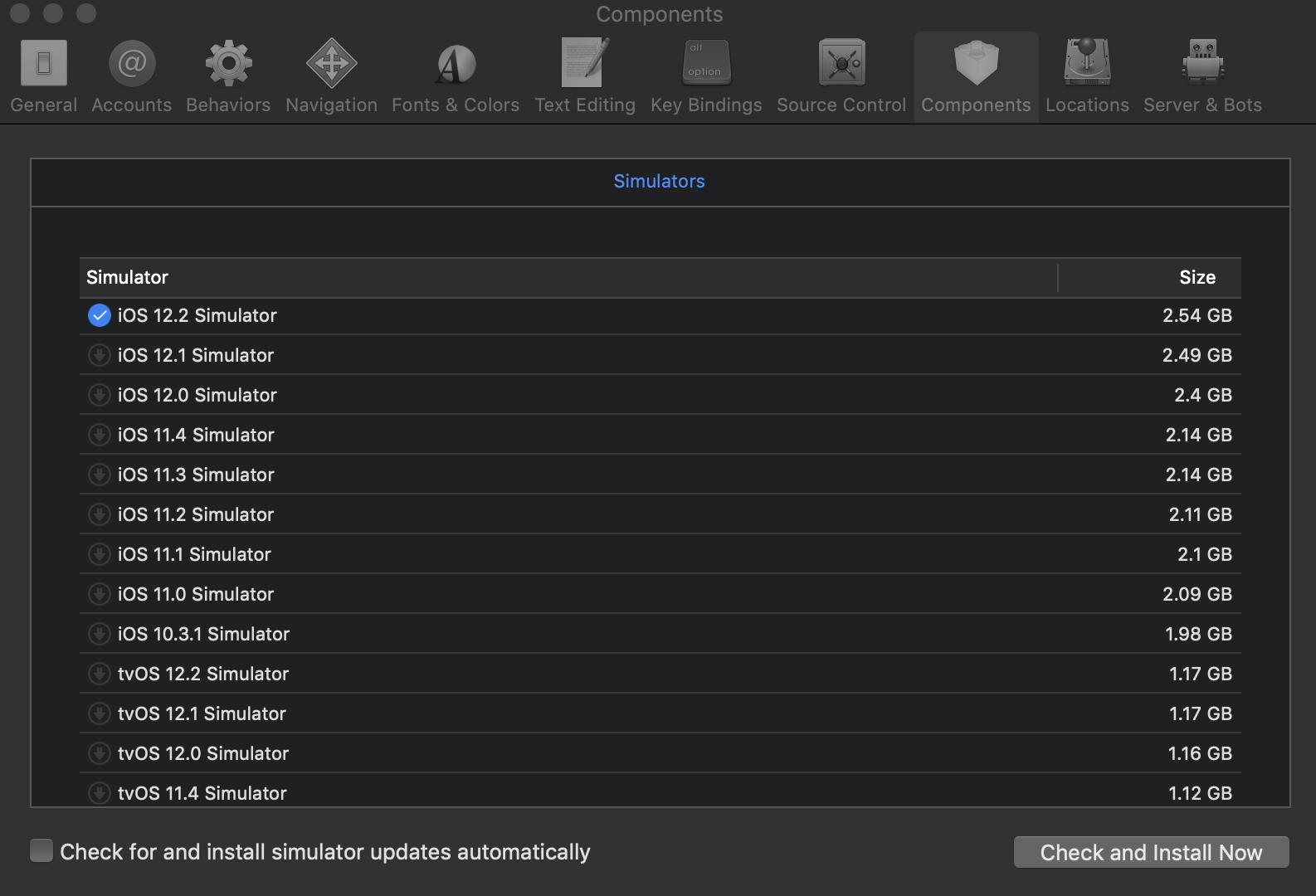
Task: Download the iOS 11.3 Simulator
Action: (x=100, y=475)
